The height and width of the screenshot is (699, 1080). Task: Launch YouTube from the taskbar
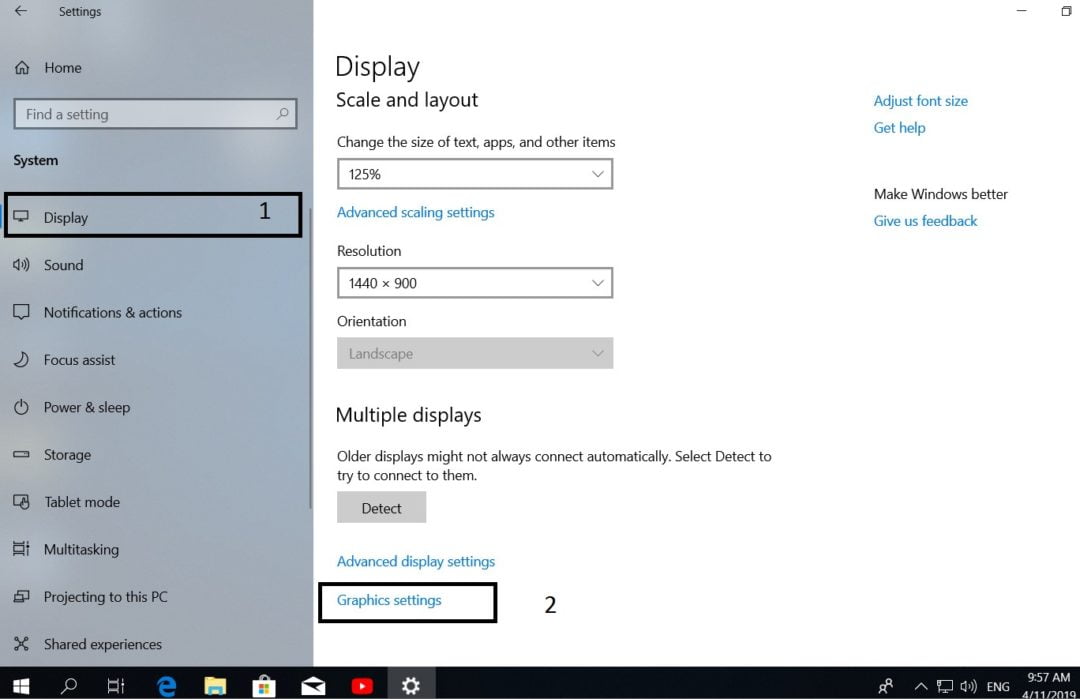click(x=362, y=685)
